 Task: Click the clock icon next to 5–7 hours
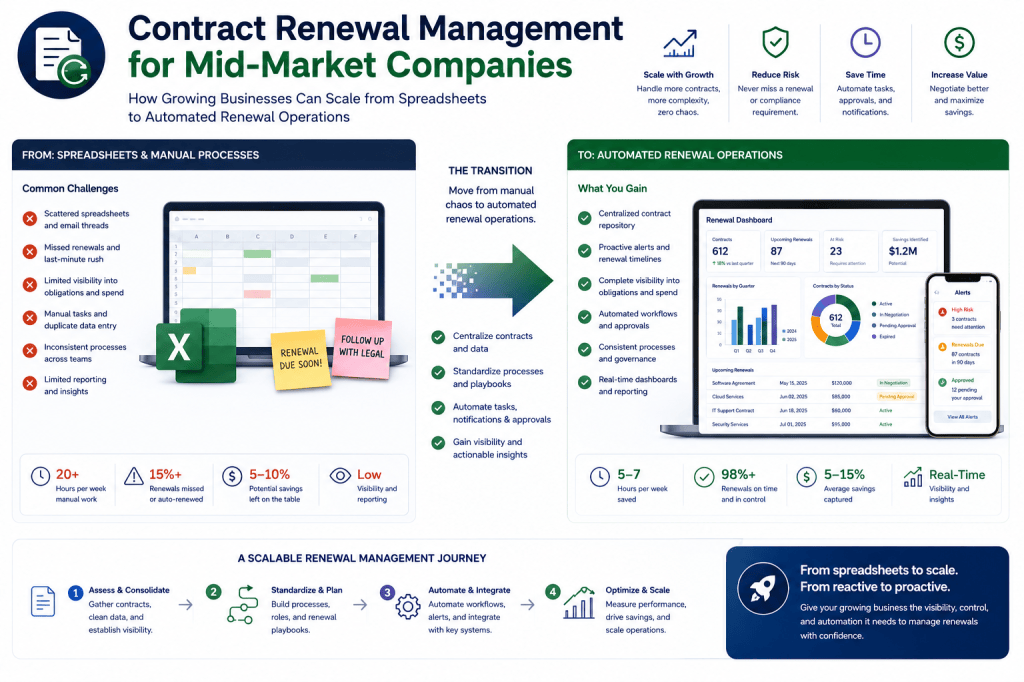coord(600,477)
